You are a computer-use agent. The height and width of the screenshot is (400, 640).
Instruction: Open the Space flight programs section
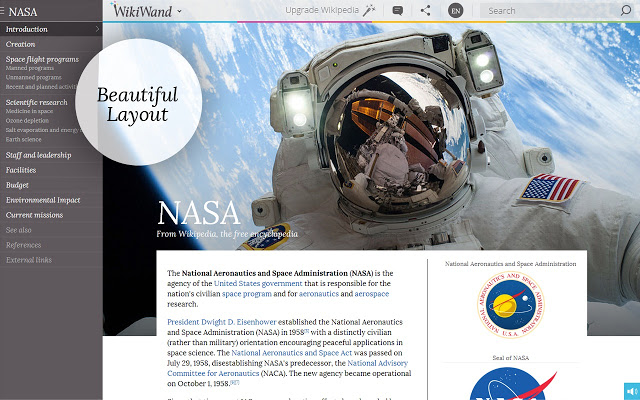pyautogui.click(x=42, y=59)
